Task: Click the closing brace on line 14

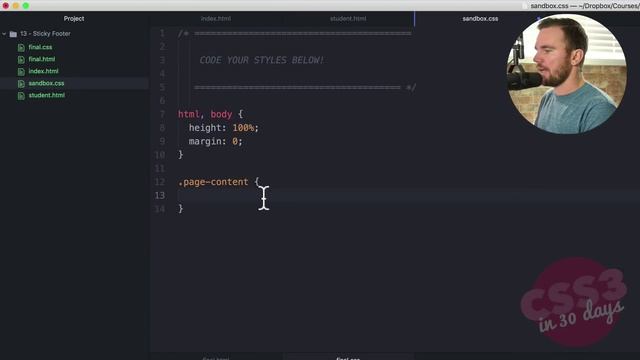Action: 180,209
